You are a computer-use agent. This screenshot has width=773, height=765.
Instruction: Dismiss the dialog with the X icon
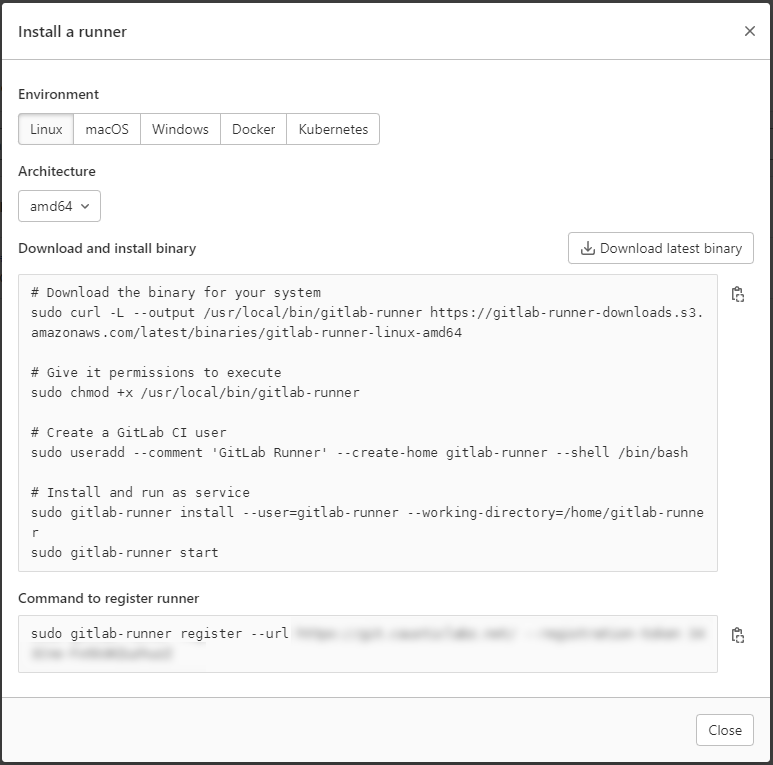tap(750, 31)
